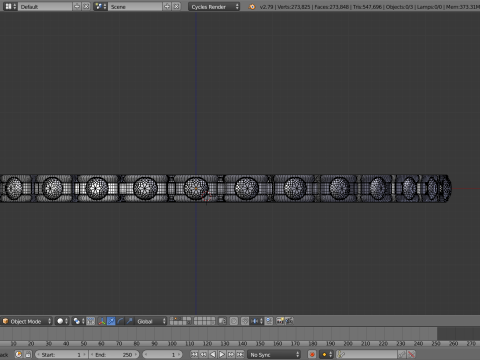Open the pivot point selector
This screenshot has width=480, height=360.
pyautogui.click(x=79, y=321)
